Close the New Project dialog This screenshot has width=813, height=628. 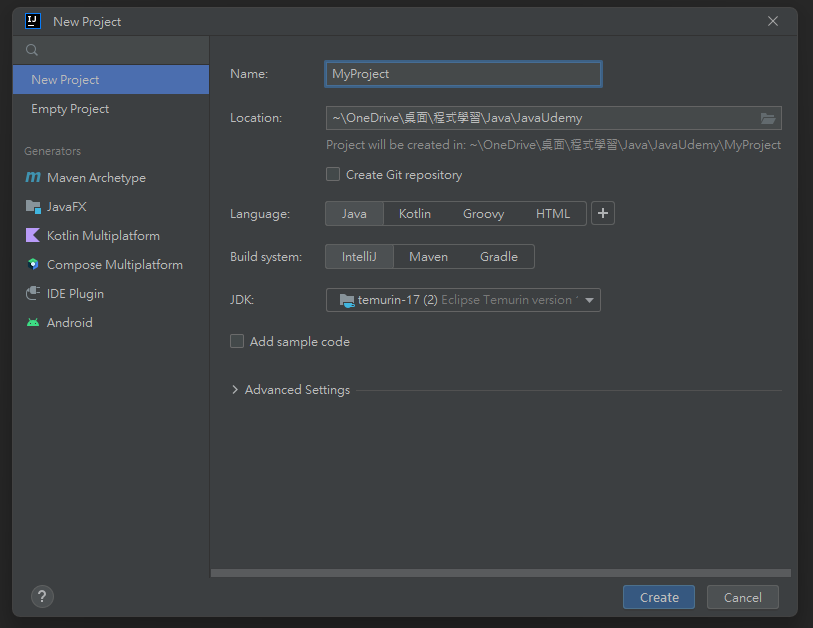coord(773,21)
